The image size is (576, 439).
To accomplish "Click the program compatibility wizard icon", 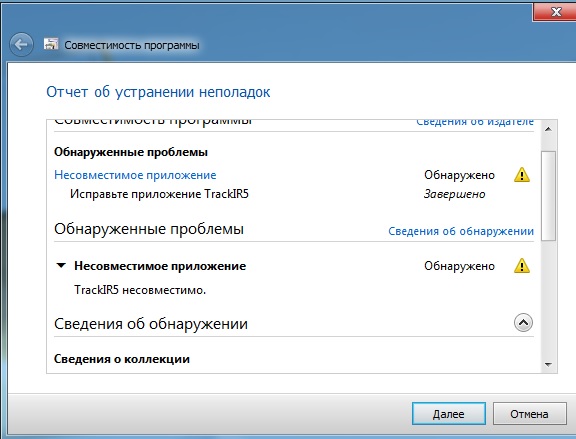I will [x=51, y=44].
